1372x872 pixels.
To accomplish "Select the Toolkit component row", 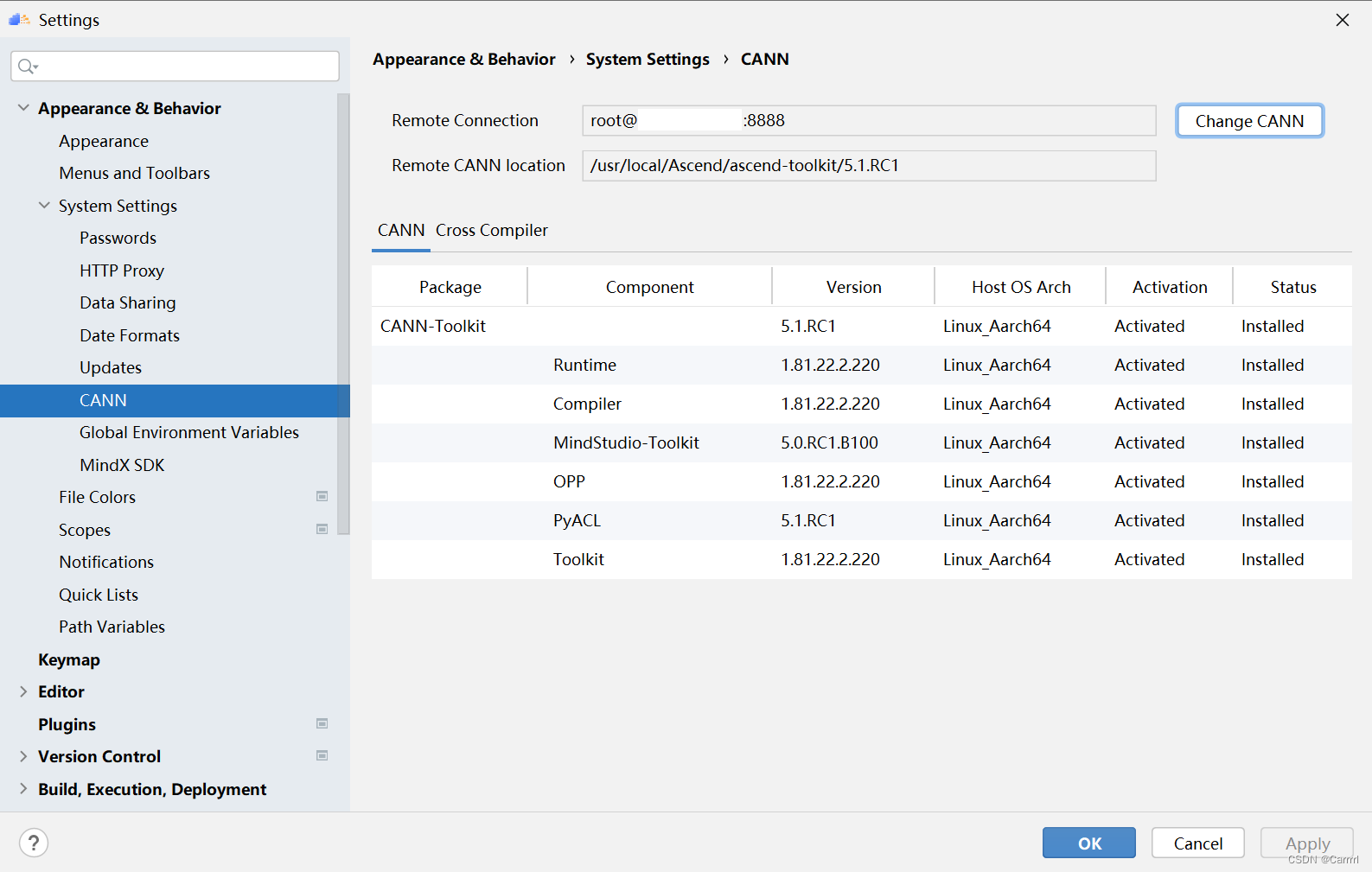I will (x=862, y=559).
